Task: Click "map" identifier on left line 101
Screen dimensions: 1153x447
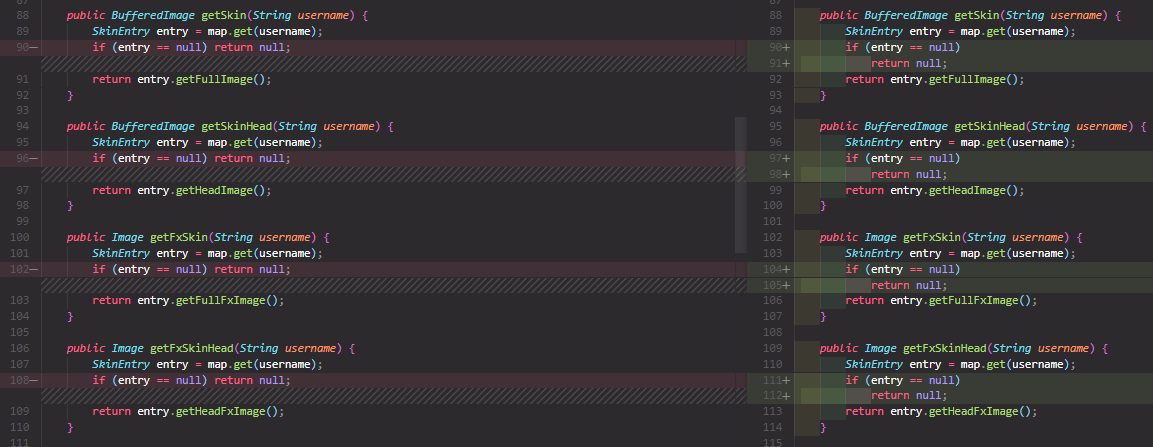Action: point(217,254)
